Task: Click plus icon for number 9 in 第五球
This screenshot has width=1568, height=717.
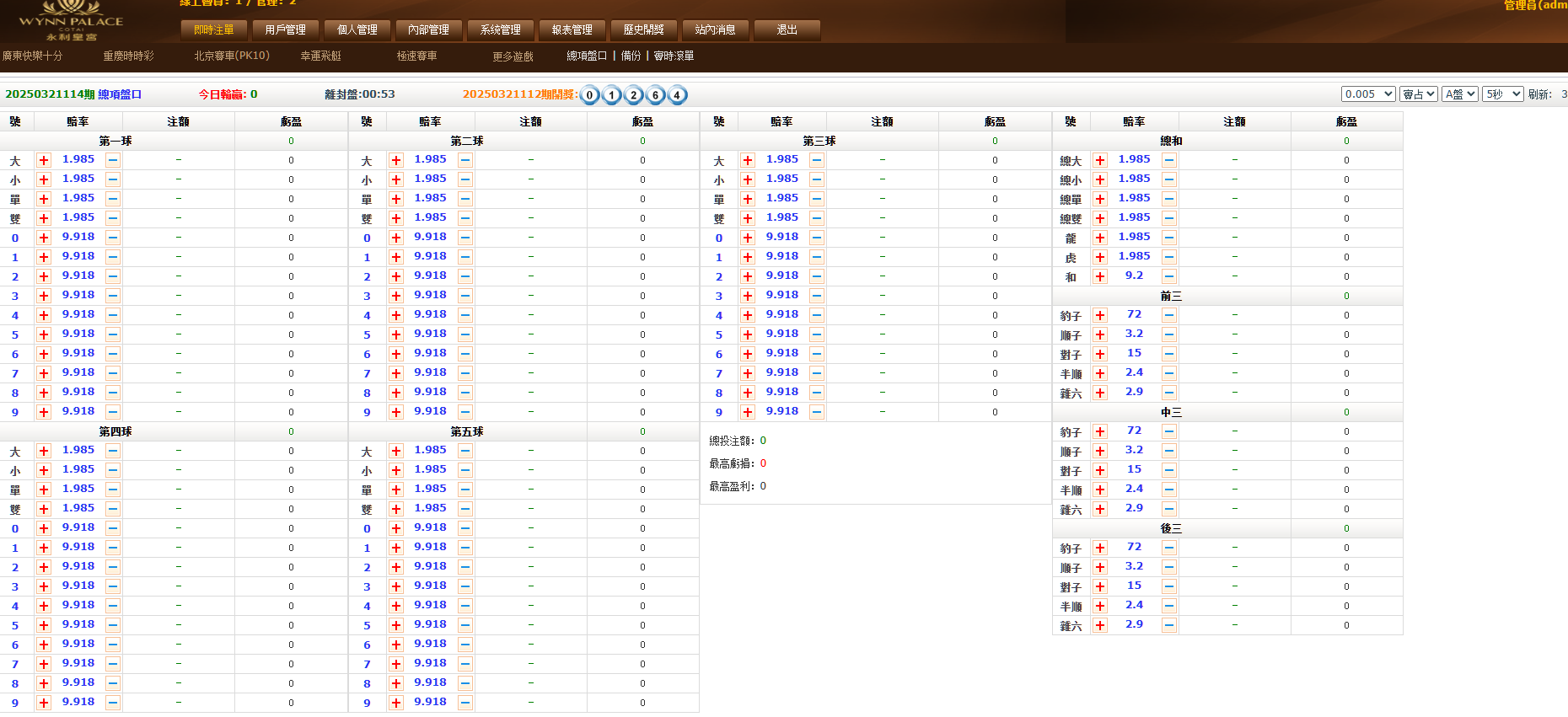Action: [x=396, y=703]
